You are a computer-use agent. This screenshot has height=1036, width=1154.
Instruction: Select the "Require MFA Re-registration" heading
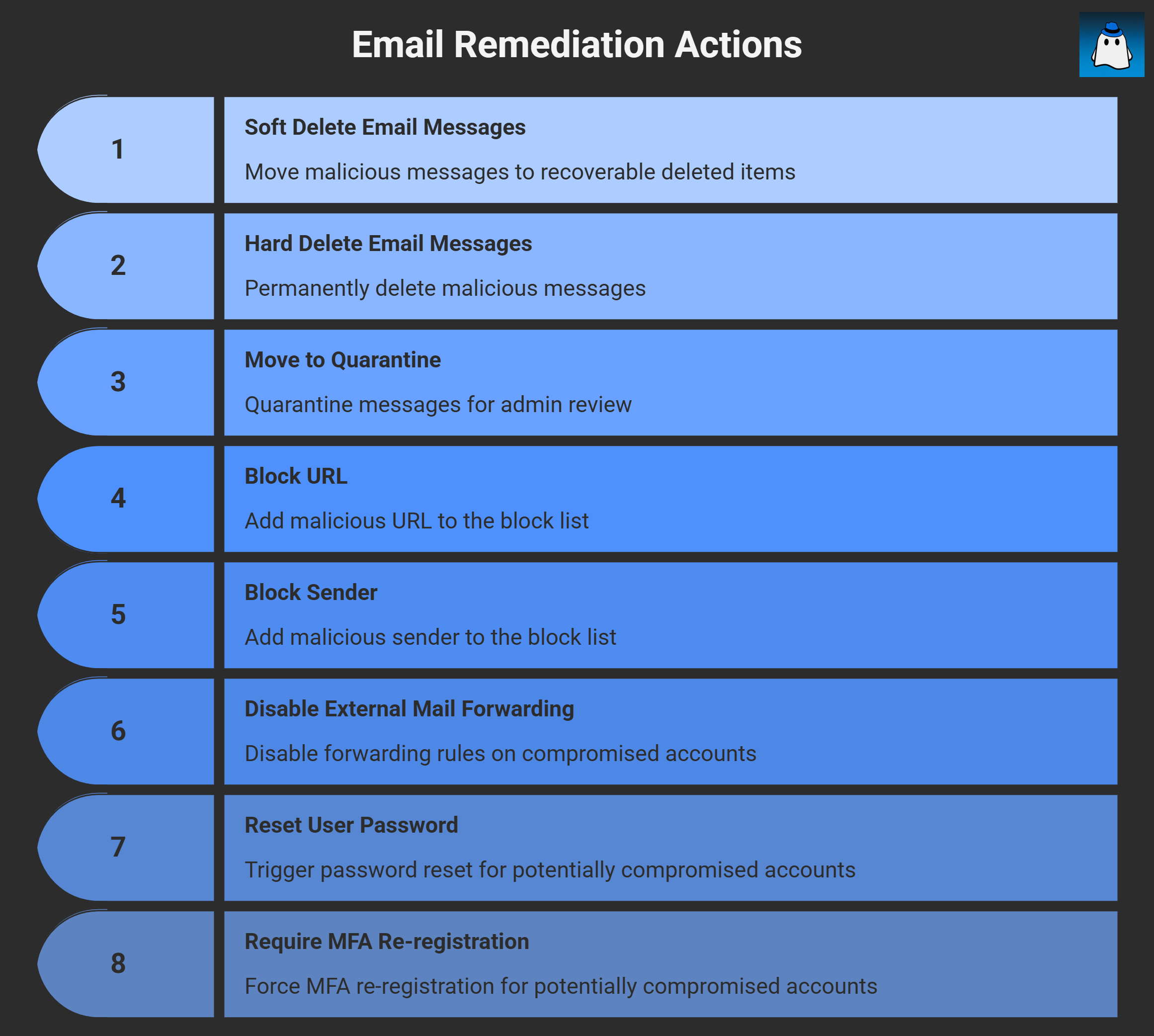pos(387,942)
